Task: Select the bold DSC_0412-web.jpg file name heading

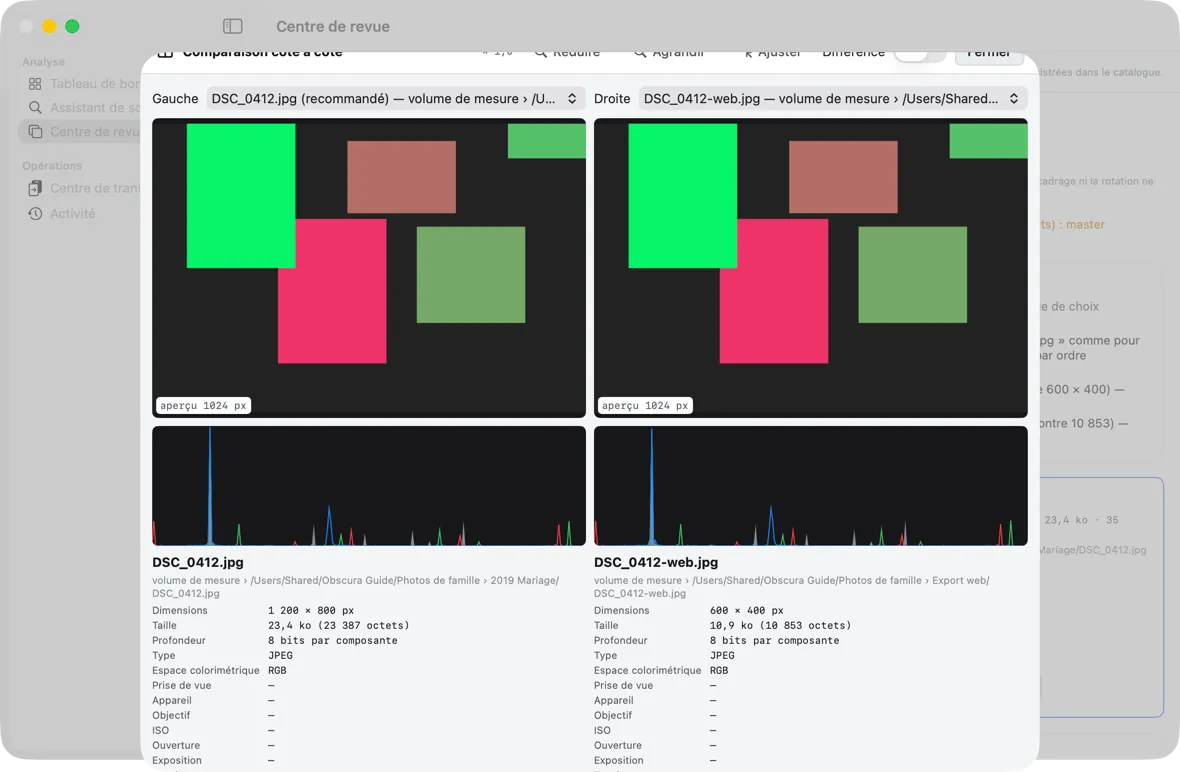Action: pos(656,562)
